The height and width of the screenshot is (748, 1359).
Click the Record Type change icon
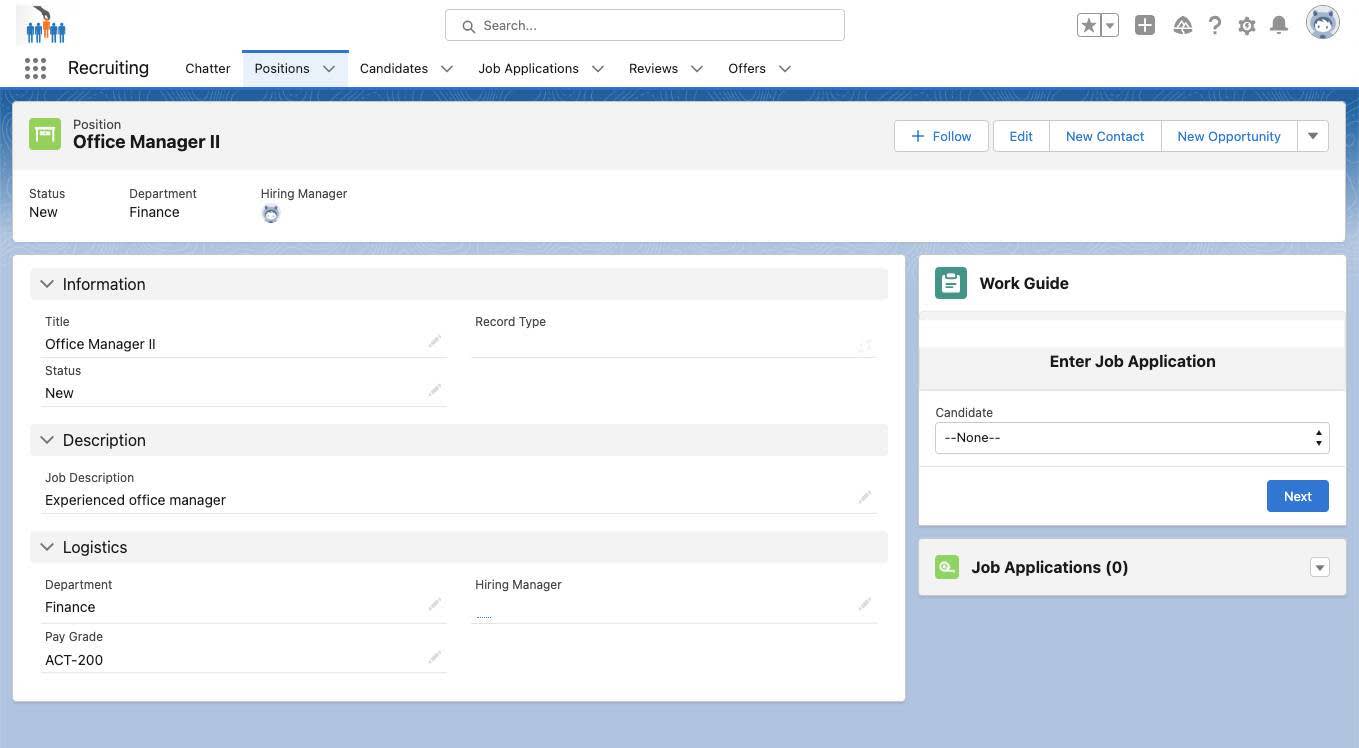pyautogui.click(x=865, y=346)
